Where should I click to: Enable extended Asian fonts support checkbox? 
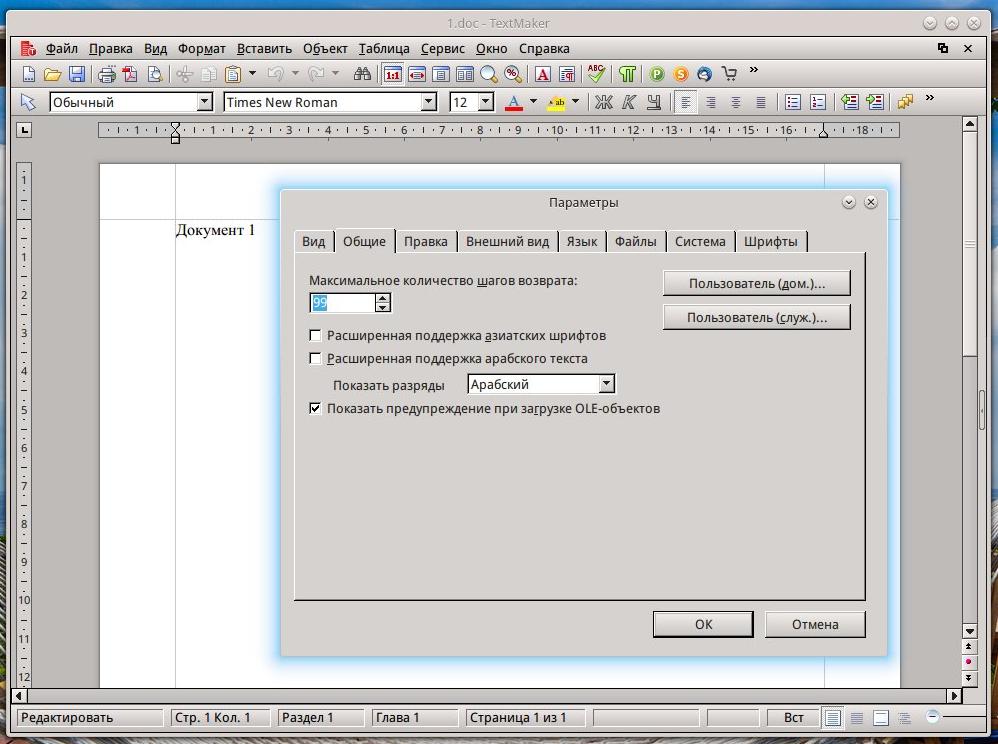point(315,335)
